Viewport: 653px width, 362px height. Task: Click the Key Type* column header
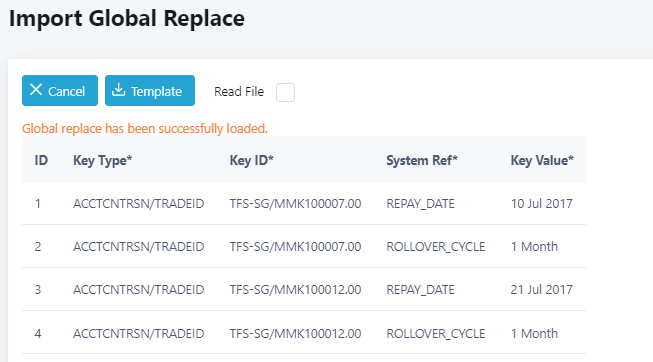102,160
